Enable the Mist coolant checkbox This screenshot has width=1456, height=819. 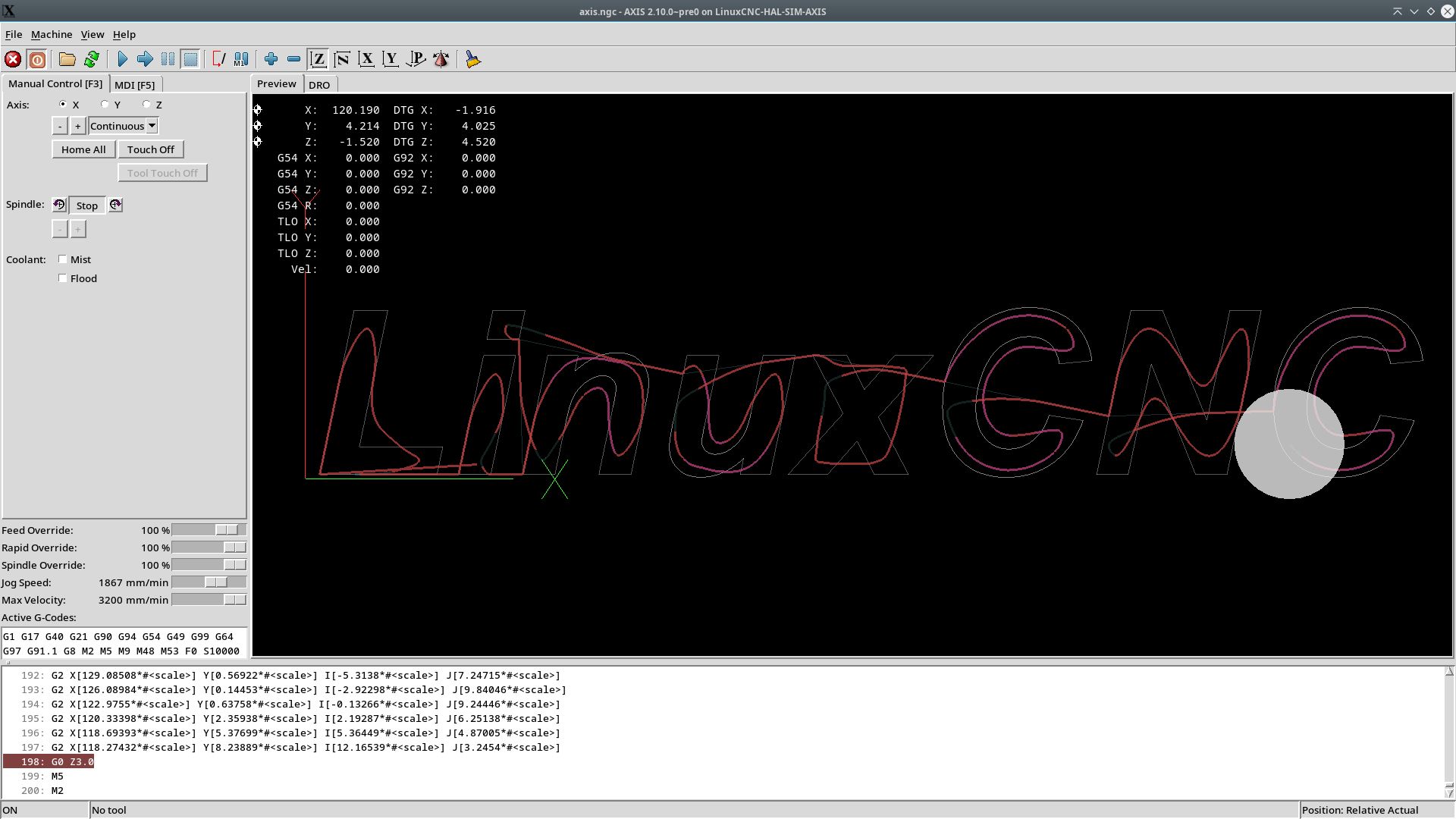tap(63, 259)
